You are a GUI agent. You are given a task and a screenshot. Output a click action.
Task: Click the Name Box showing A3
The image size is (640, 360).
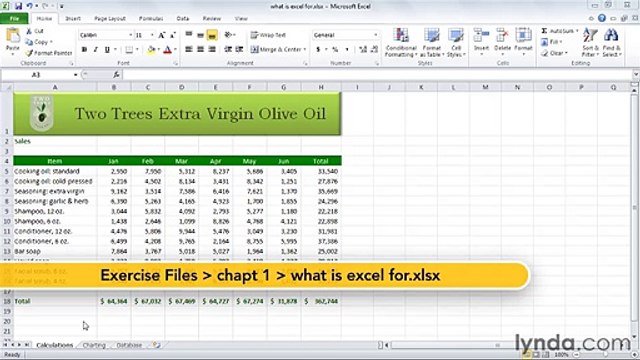[36, 75]
